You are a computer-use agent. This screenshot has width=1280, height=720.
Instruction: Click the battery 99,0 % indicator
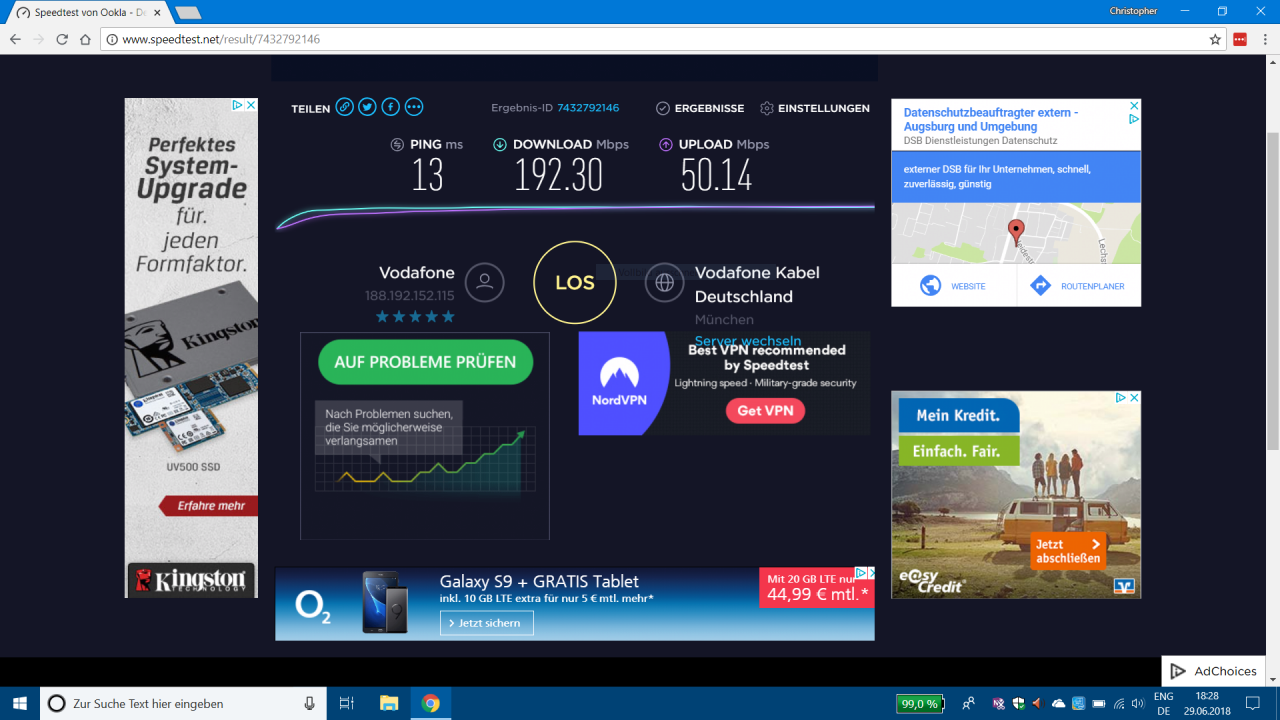(920, 703)
